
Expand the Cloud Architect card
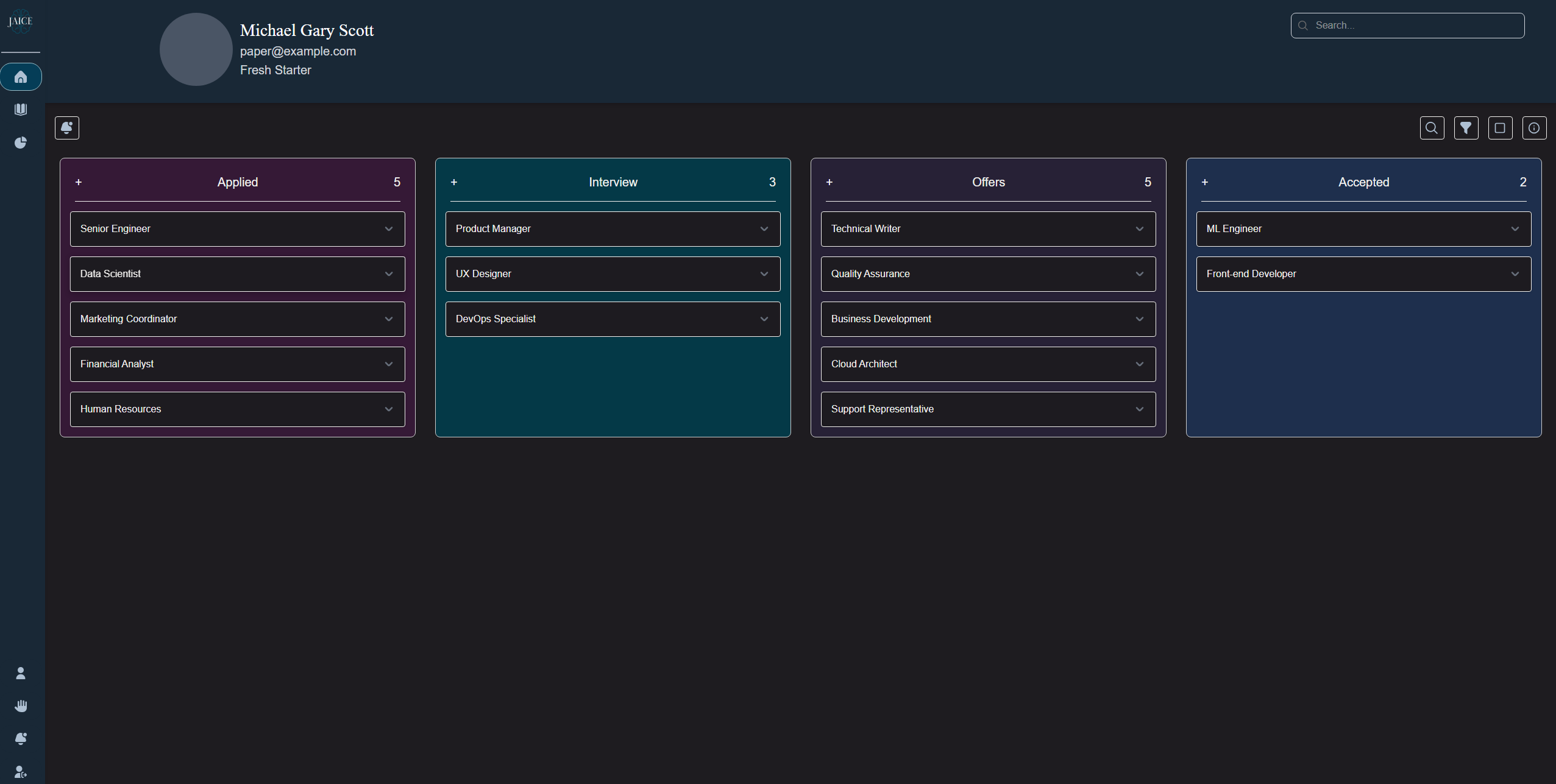tap(1139, 364)
